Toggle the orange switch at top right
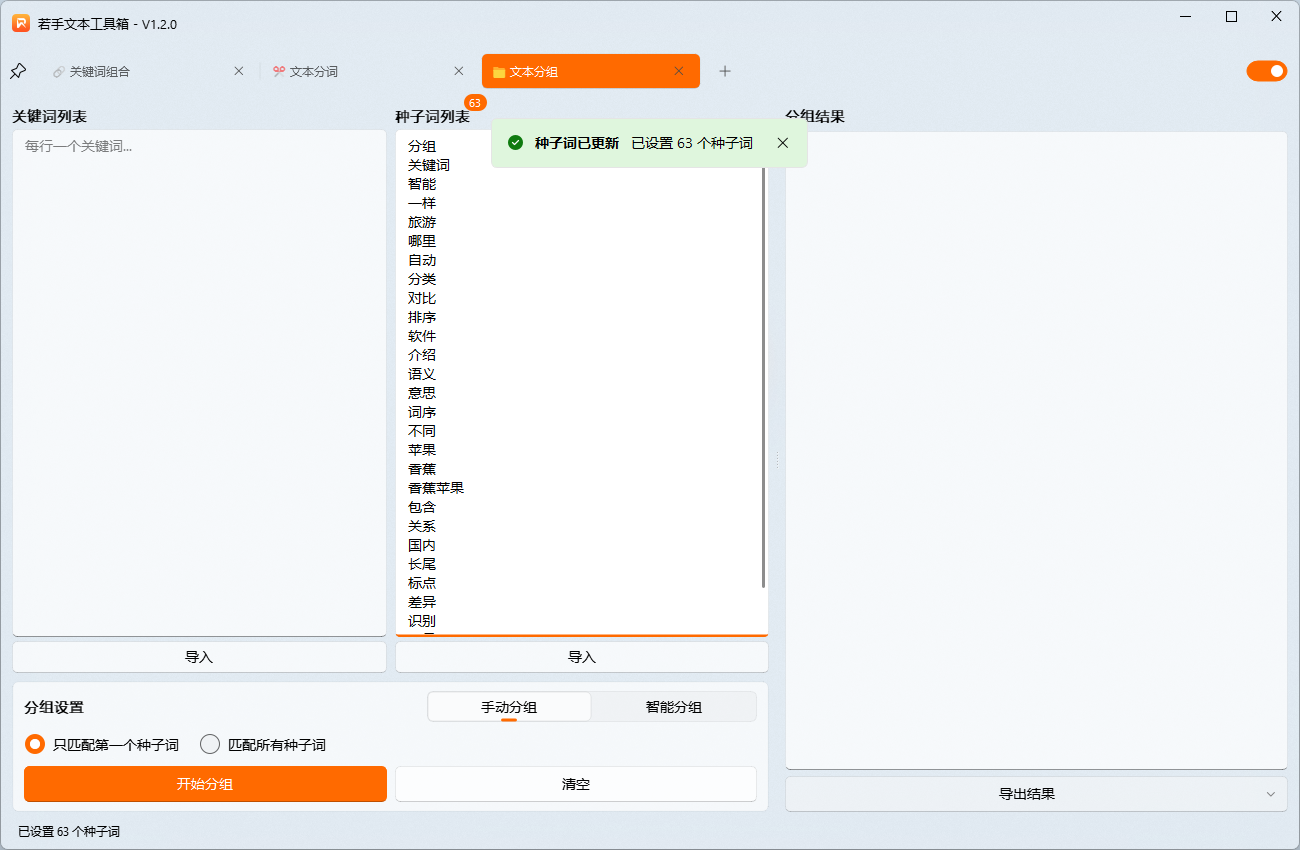Screen dimensions: 1300x850 [x=1266, y=71]
